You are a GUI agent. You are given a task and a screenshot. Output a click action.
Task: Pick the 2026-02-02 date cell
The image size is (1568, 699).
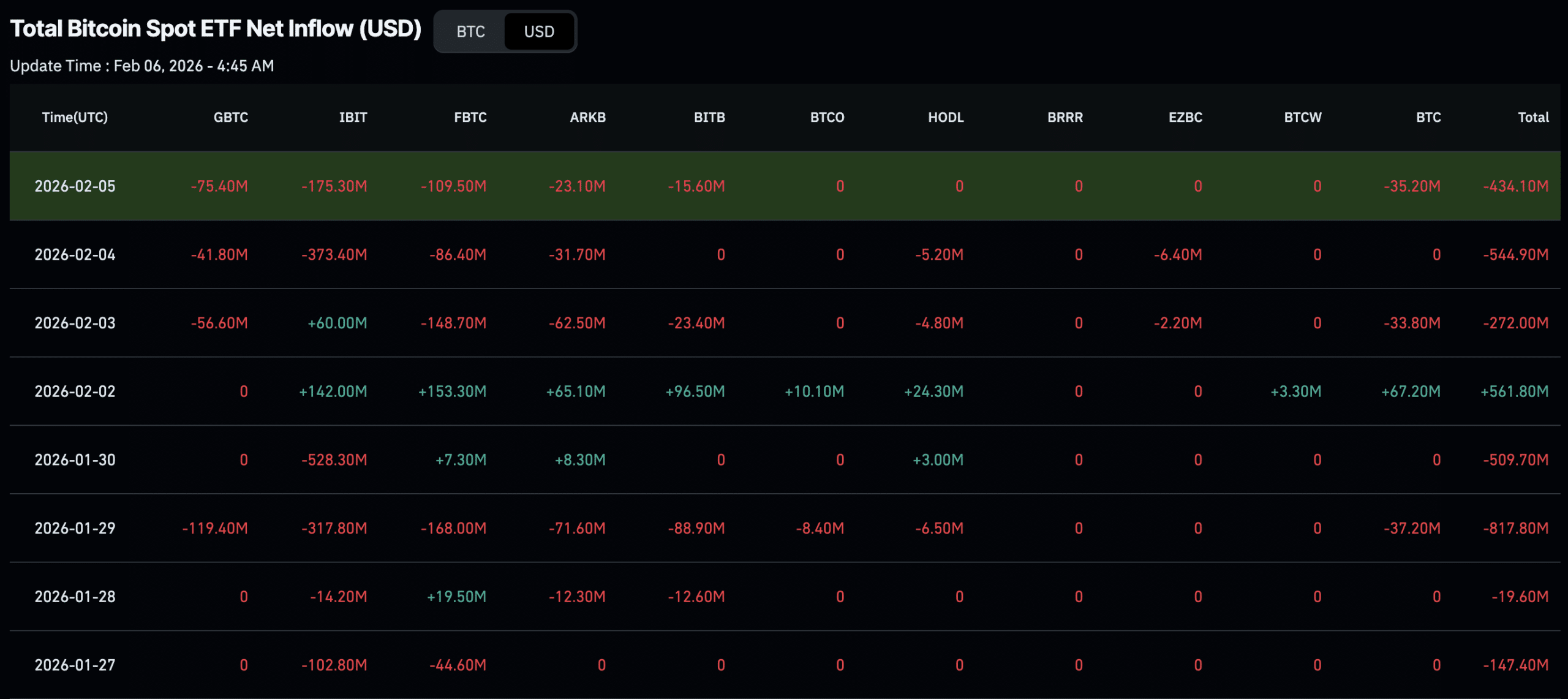coord(75,391)
